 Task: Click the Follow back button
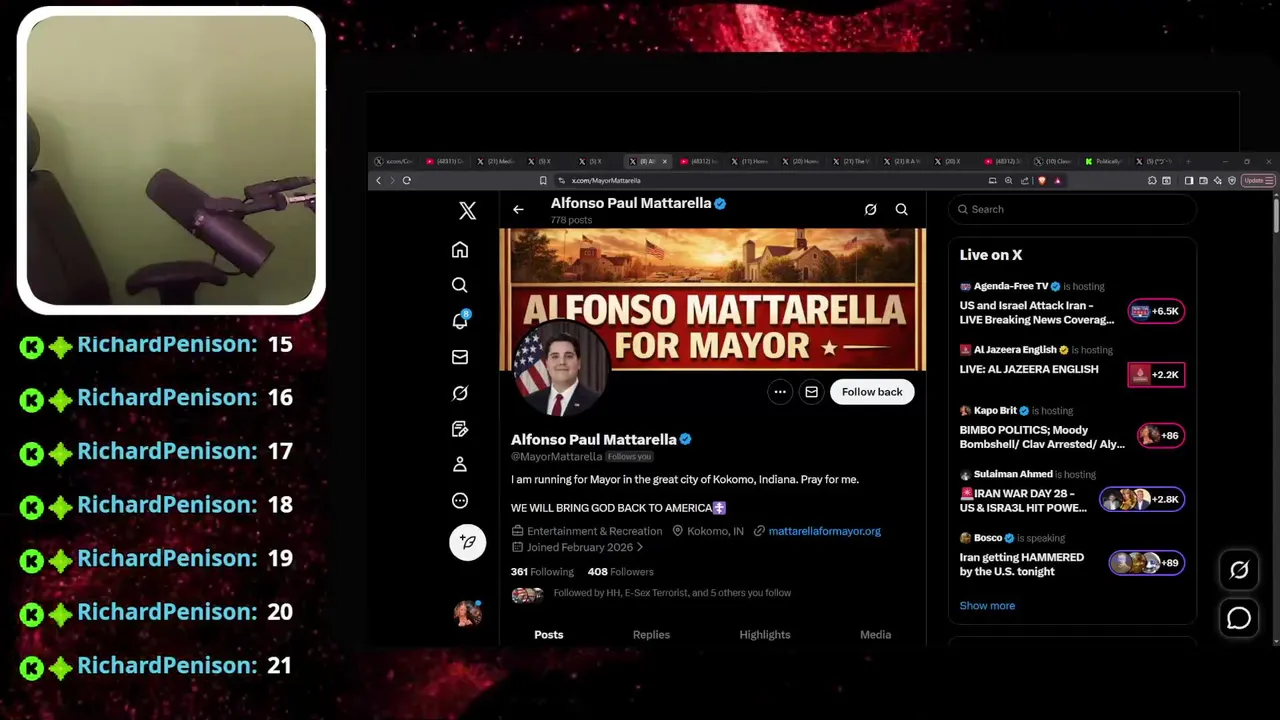click(872, 392)
